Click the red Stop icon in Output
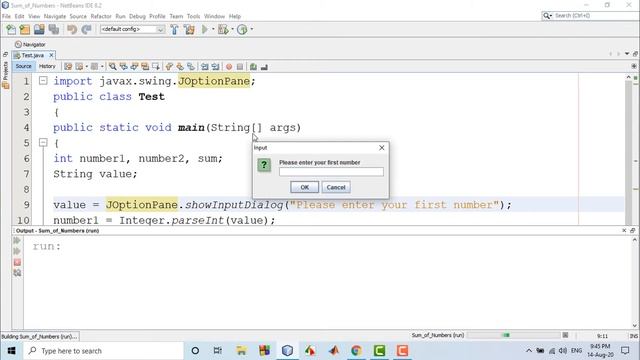The height and width of the screenshot is (360, 640). (17, 262)
